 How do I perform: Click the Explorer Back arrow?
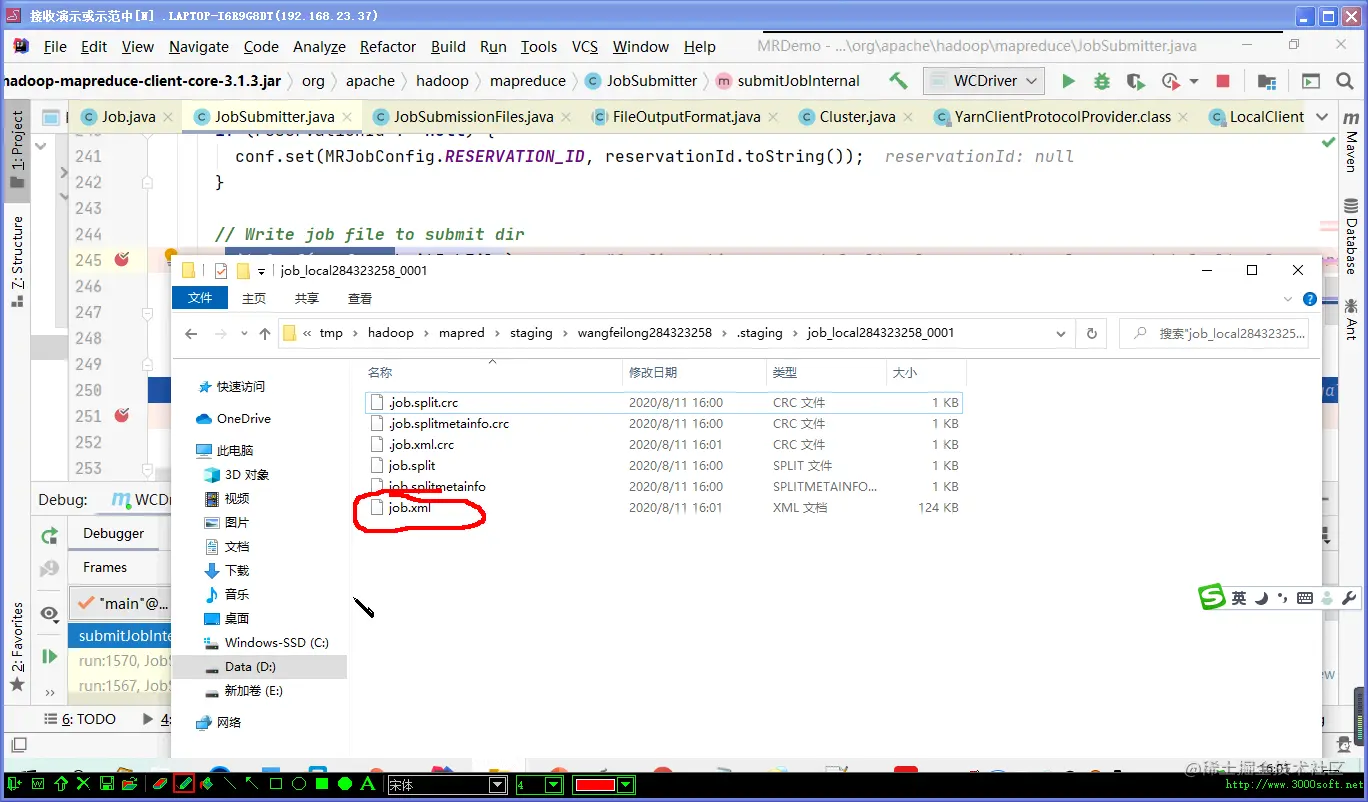pos(191,333)
